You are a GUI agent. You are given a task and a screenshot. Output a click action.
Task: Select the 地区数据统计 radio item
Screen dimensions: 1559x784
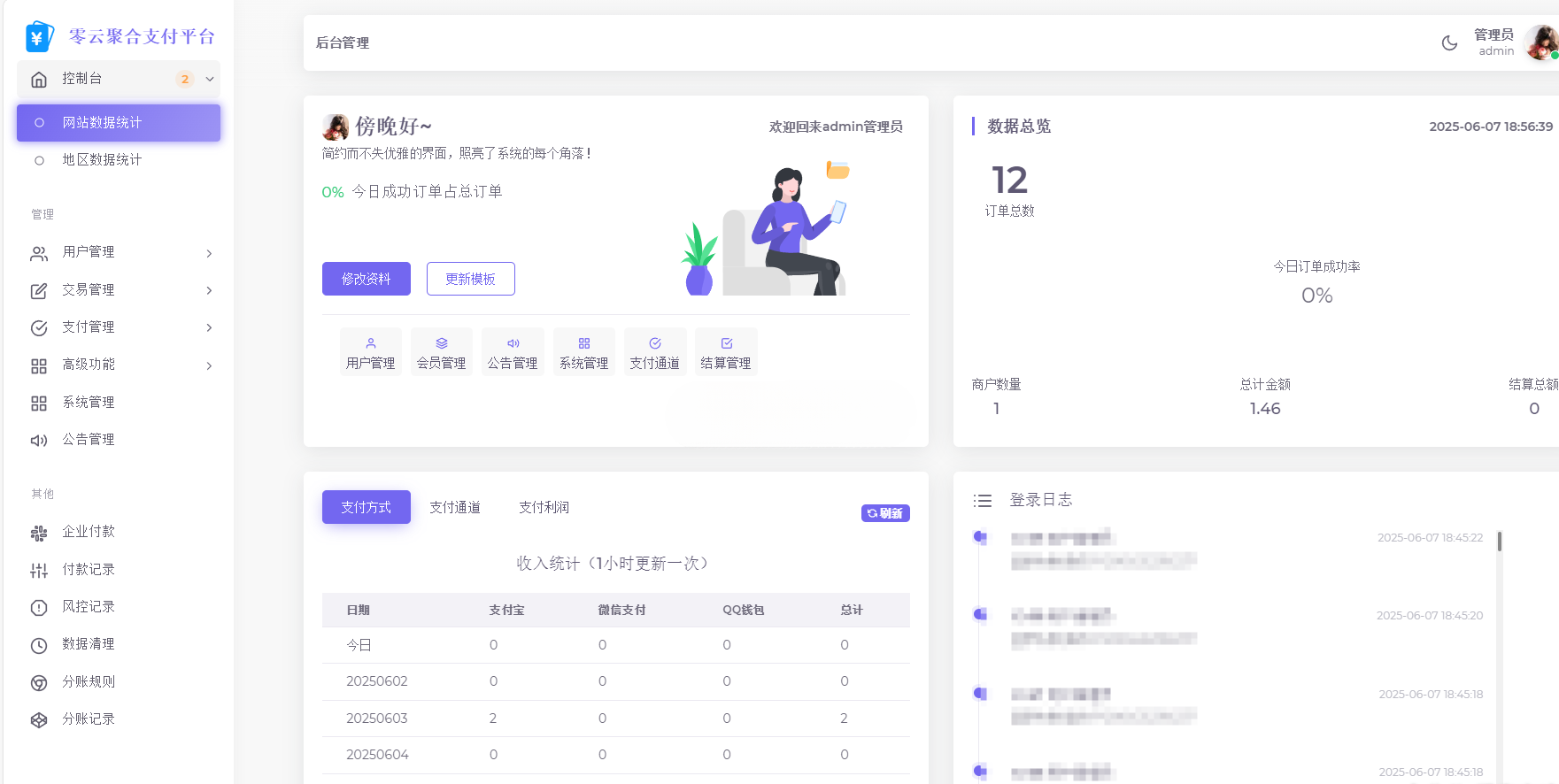(39, 160)
